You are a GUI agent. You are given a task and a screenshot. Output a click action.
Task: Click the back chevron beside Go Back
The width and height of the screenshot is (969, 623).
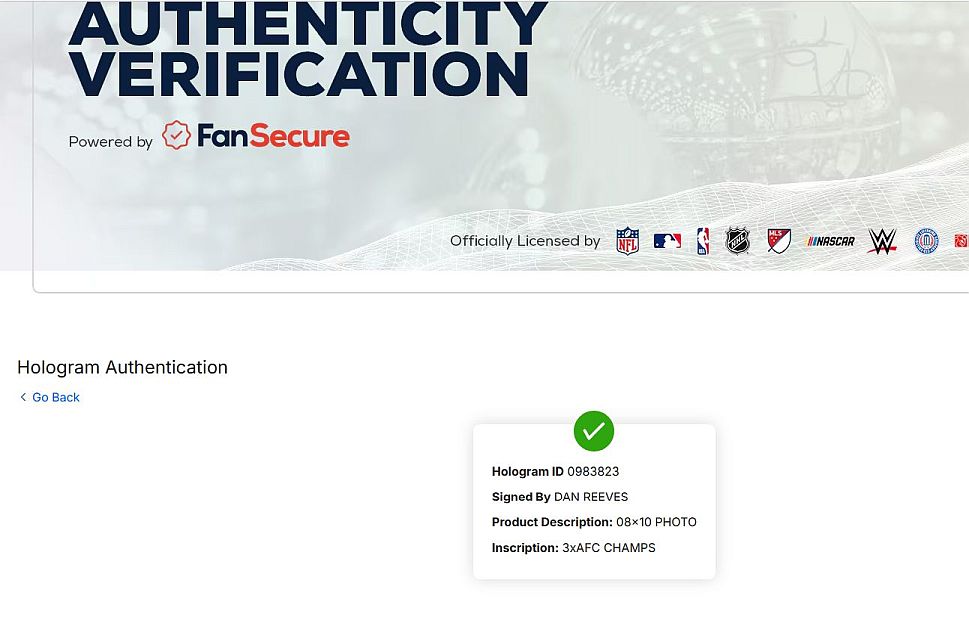(x=23, y=397)
